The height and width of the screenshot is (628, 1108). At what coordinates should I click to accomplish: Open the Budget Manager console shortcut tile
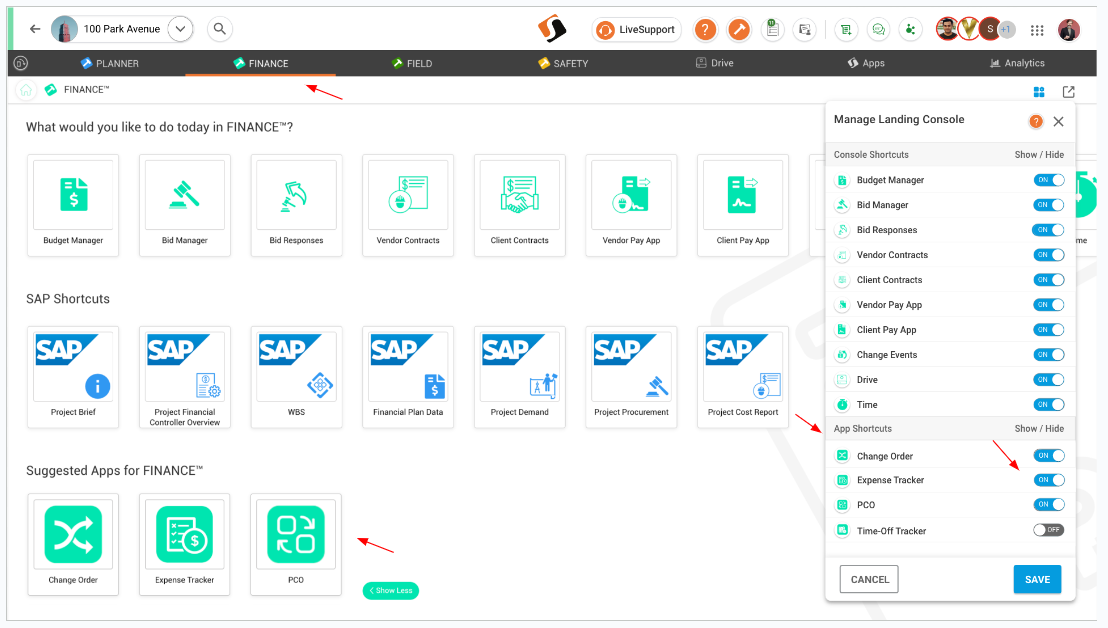click(73, 205)
